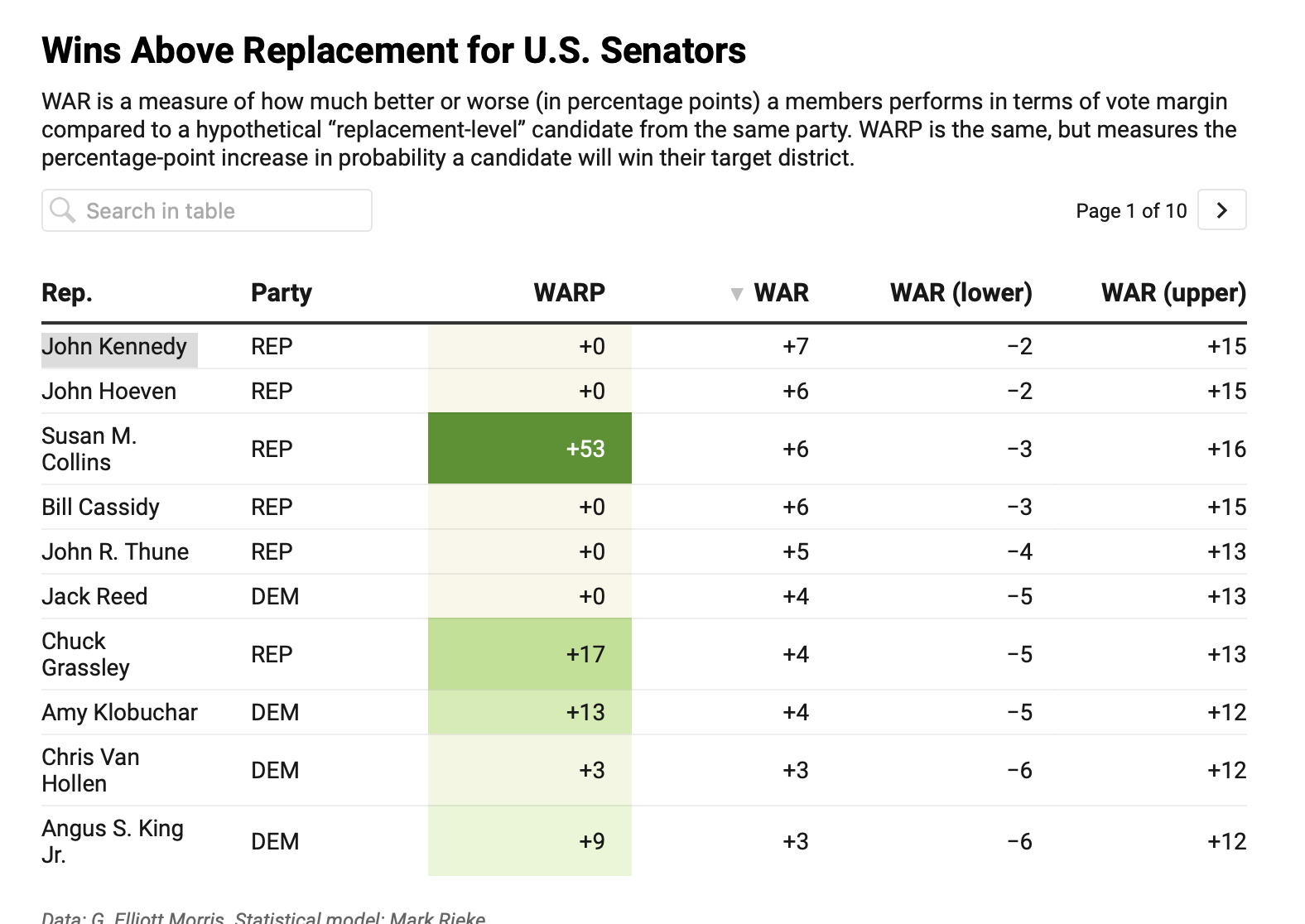Click Jack Reed's DEM party cell
The width and height of the screenshot is (1305, 924).
pos(275,597)
